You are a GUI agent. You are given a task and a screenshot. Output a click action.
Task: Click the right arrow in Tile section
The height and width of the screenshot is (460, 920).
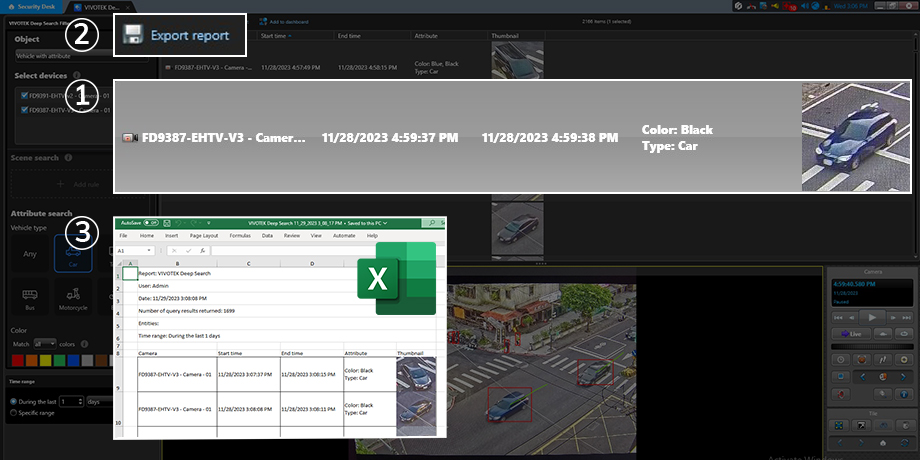(861, 442)
